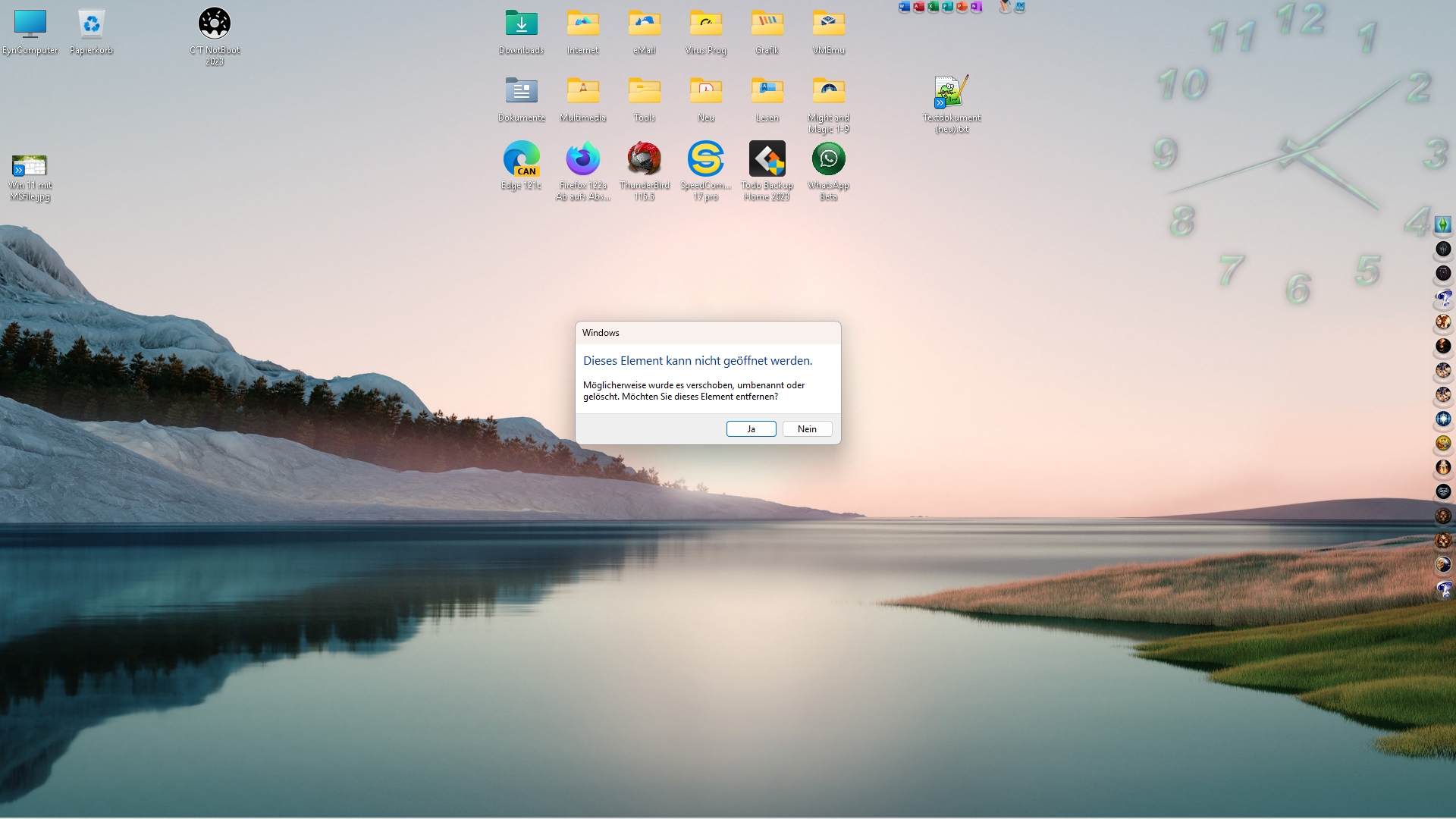Select Textdokument (neu).txt file
Screen dimensions: 1456x819
coord(951,93)
